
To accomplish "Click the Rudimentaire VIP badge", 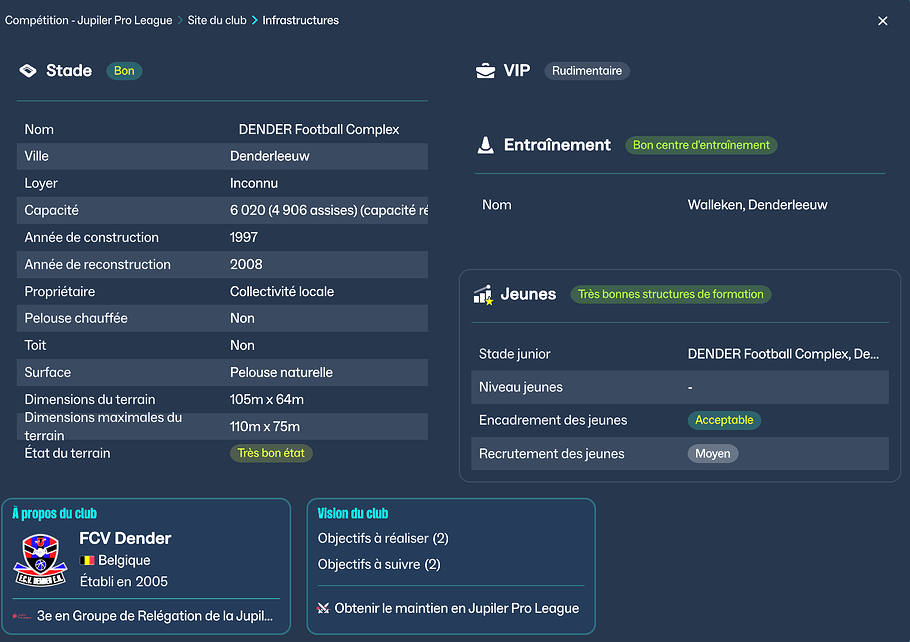I will coord(587,71).
